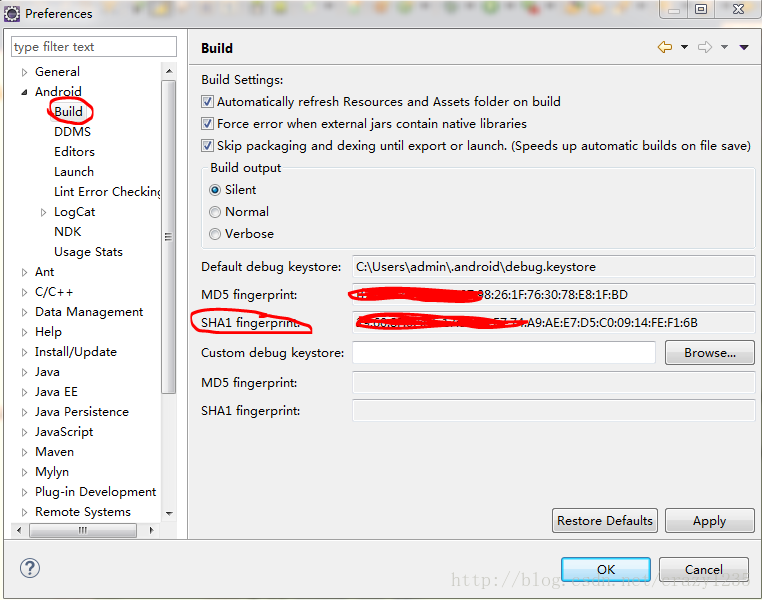Select Build under Android
The height and width of the screenshot is (600, 762).
click(68, 112)
